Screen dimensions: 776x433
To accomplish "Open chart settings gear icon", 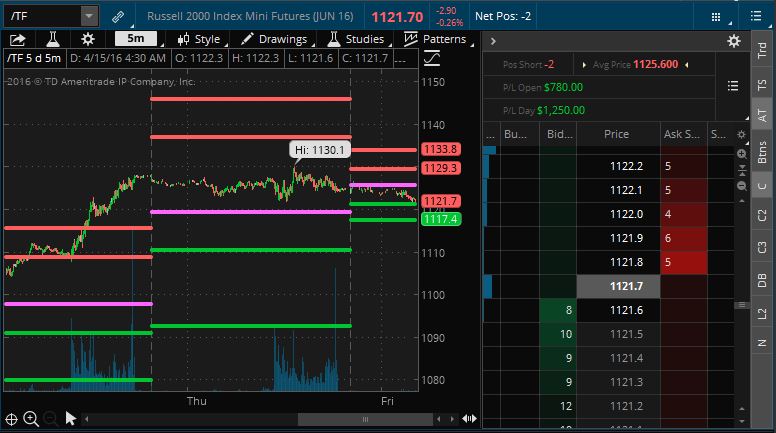I will tap(88, 39).
